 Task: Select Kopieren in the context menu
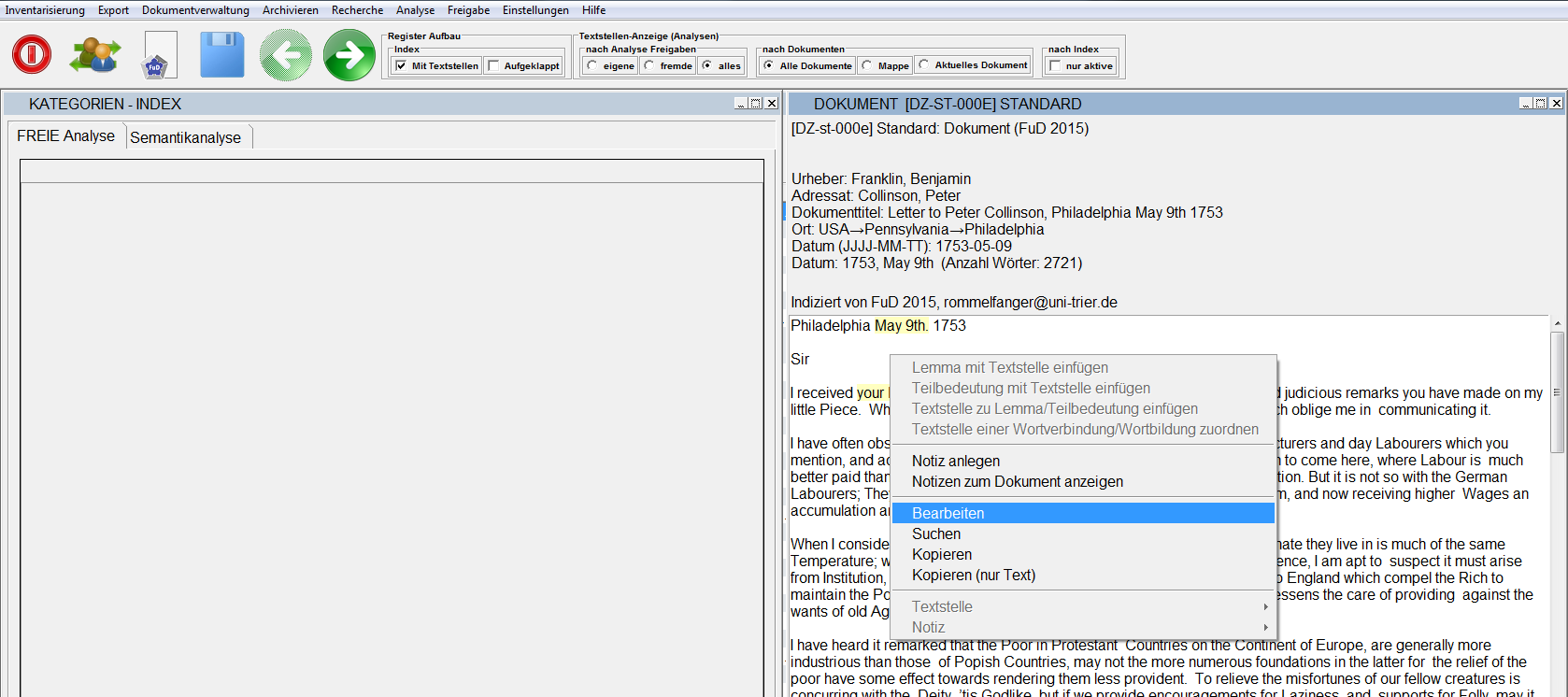pos(1083,554)
